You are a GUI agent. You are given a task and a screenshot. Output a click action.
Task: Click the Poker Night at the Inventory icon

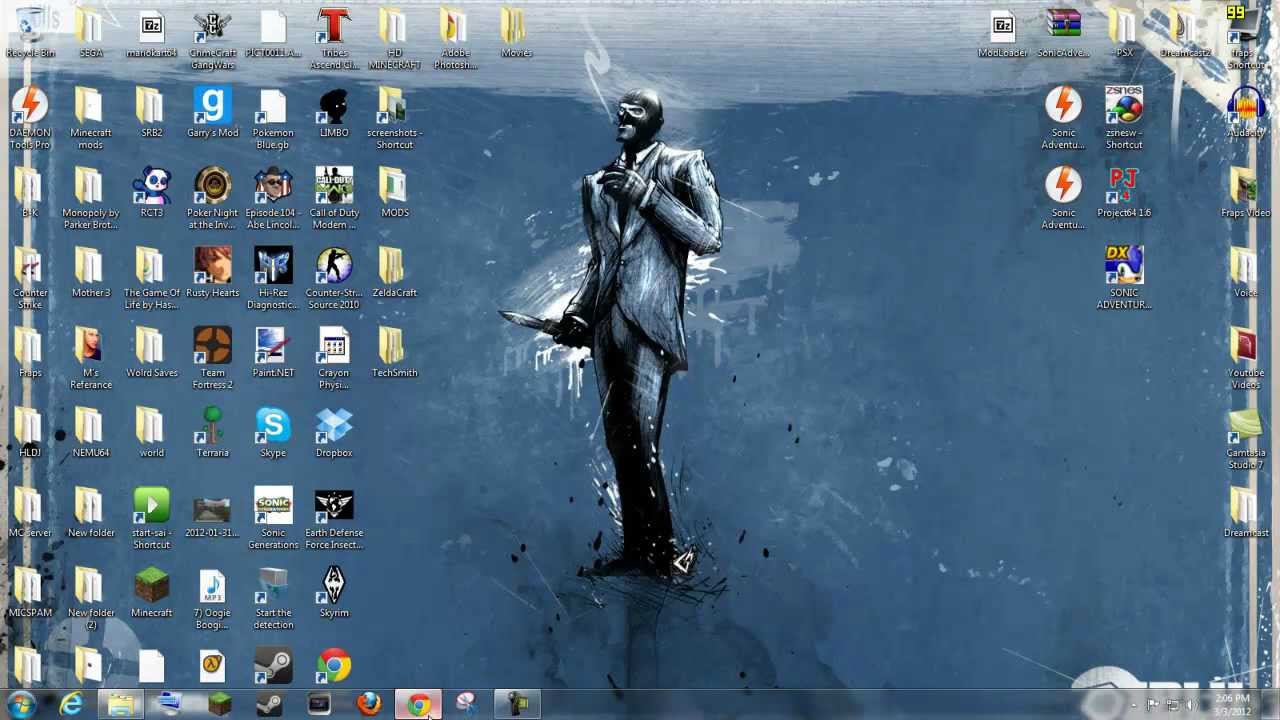pyautogui.click(x=212, y=199)
